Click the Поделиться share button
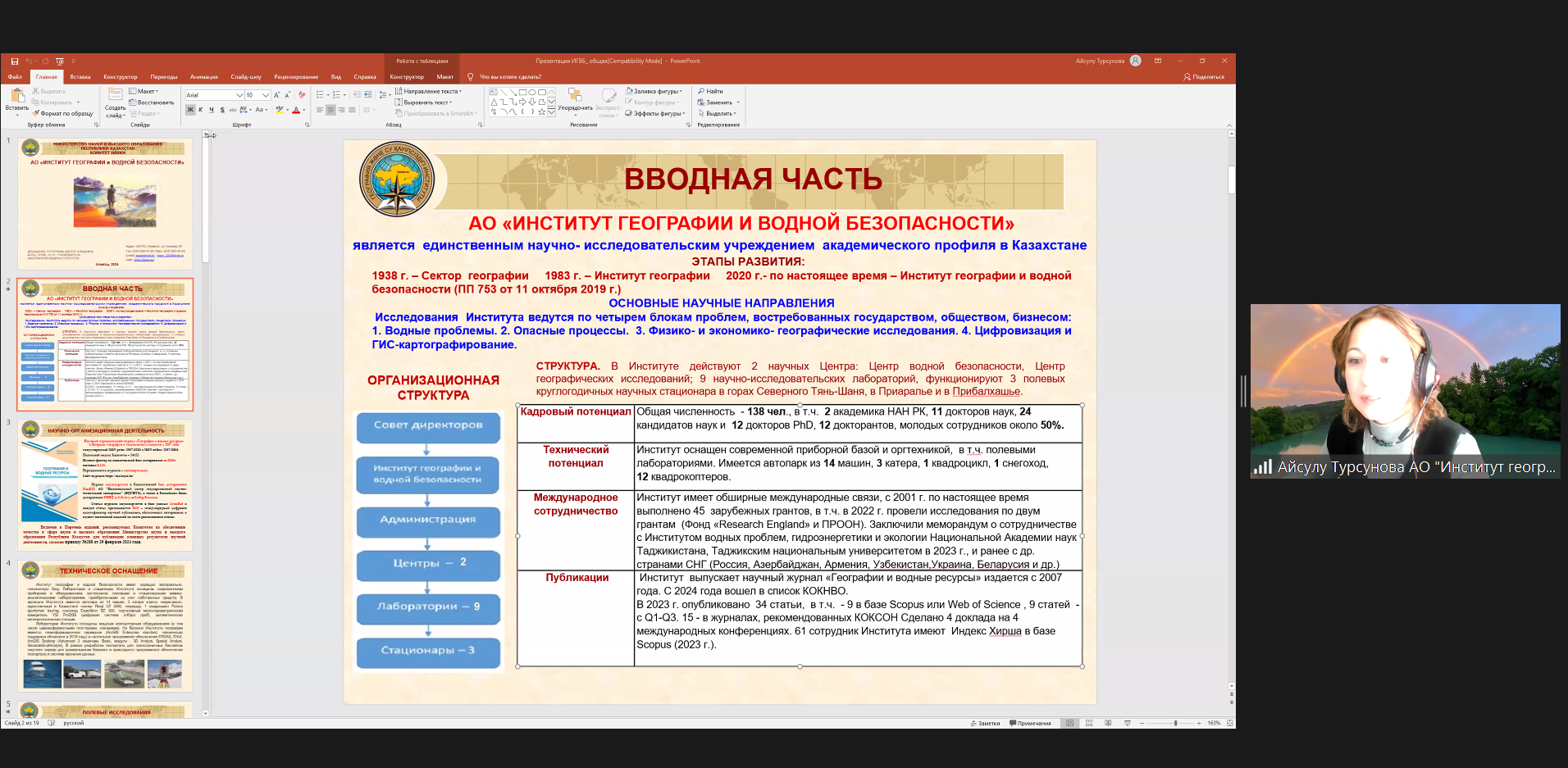Viewport: 1568px width, 768px height. click(1204, 77)
